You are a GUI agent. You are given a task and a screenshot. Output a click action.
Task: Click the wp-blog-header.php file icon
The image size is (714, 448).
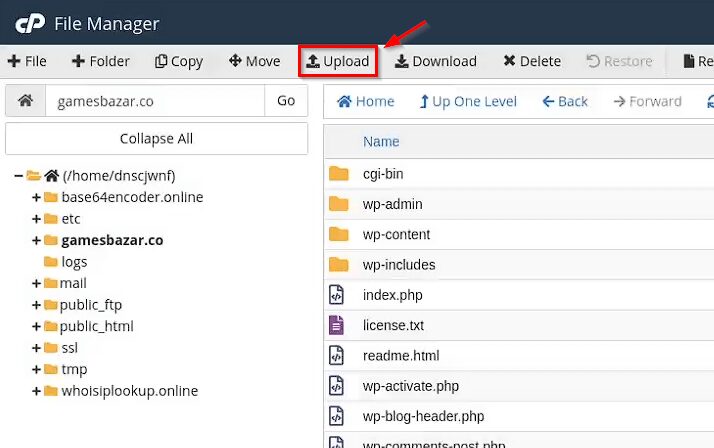coord(336,416)
